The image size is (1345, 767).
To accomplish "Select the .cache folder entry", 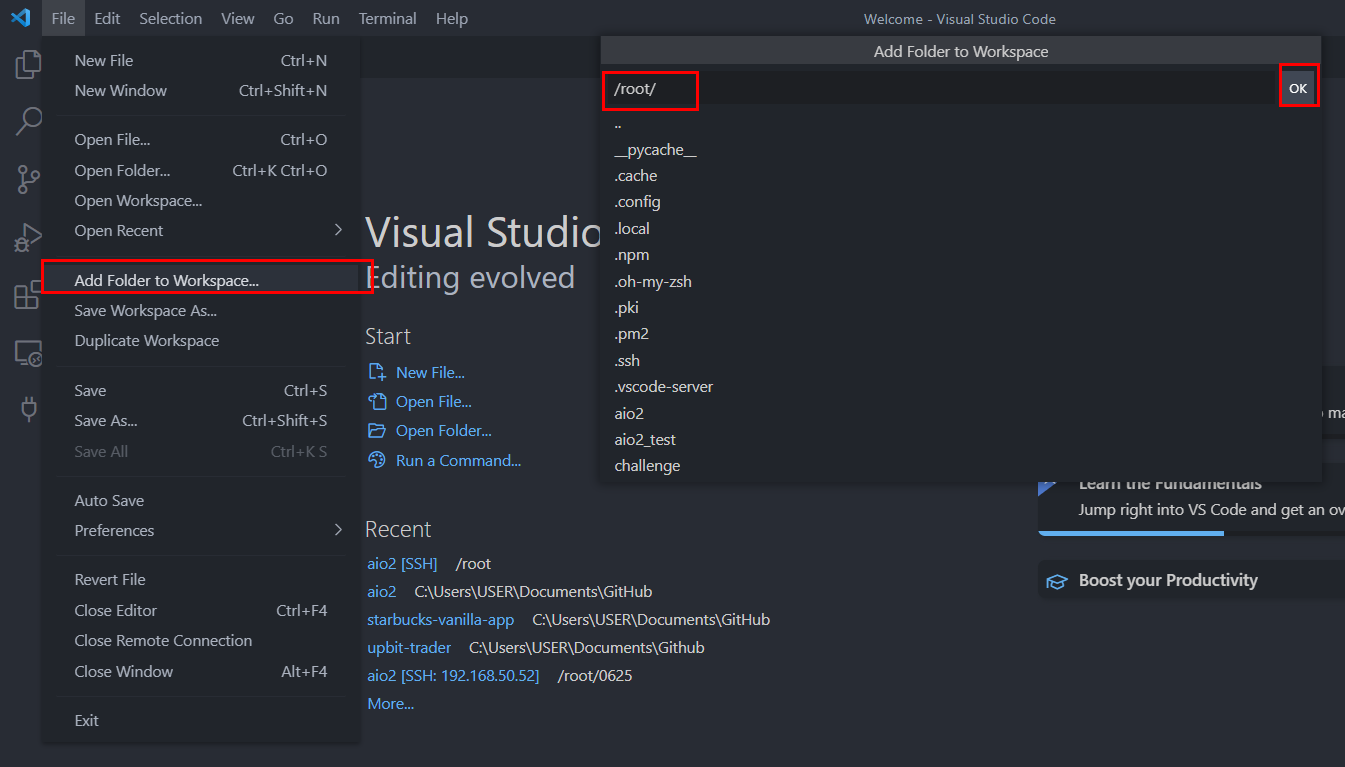I will pos(960,175).
